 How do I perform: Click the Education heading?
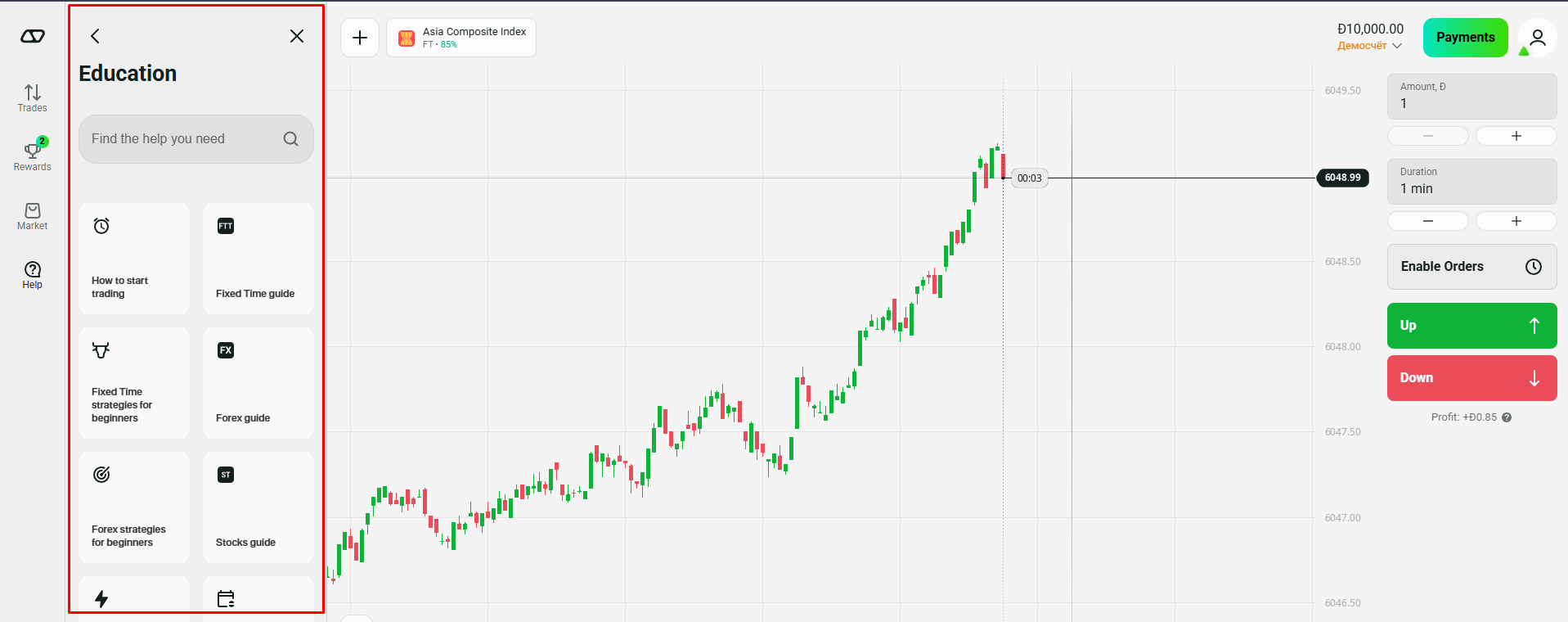coord(128,74)
